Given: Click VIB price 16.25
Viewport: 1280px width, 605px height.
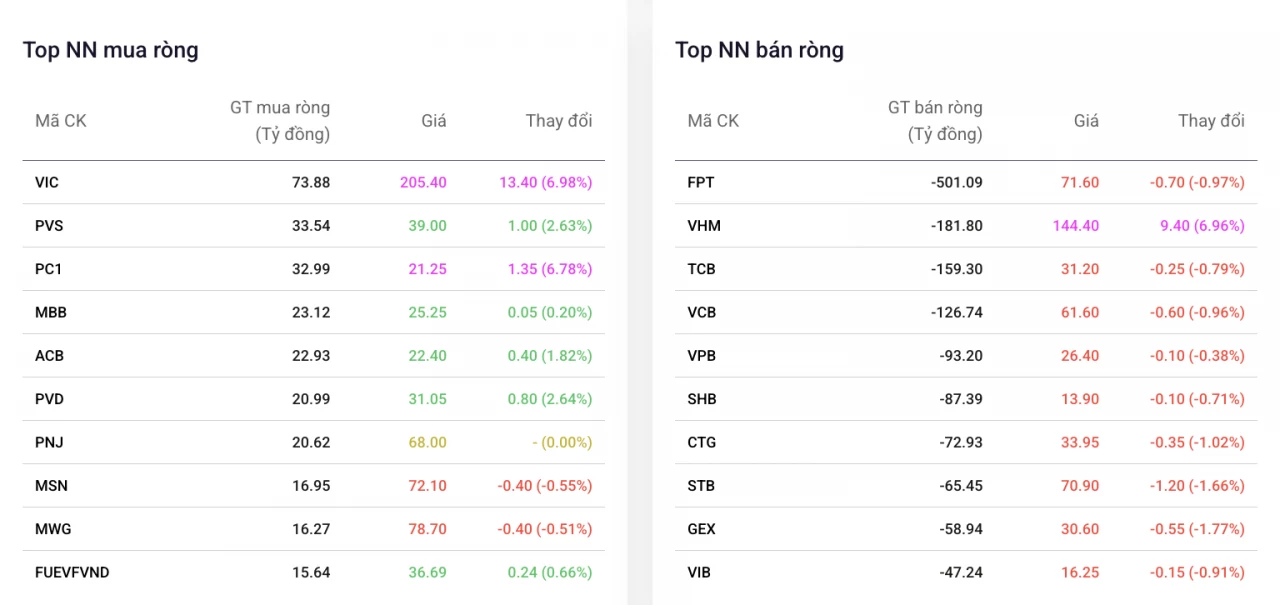Looking at the screenshot, I should (1080, 572).
